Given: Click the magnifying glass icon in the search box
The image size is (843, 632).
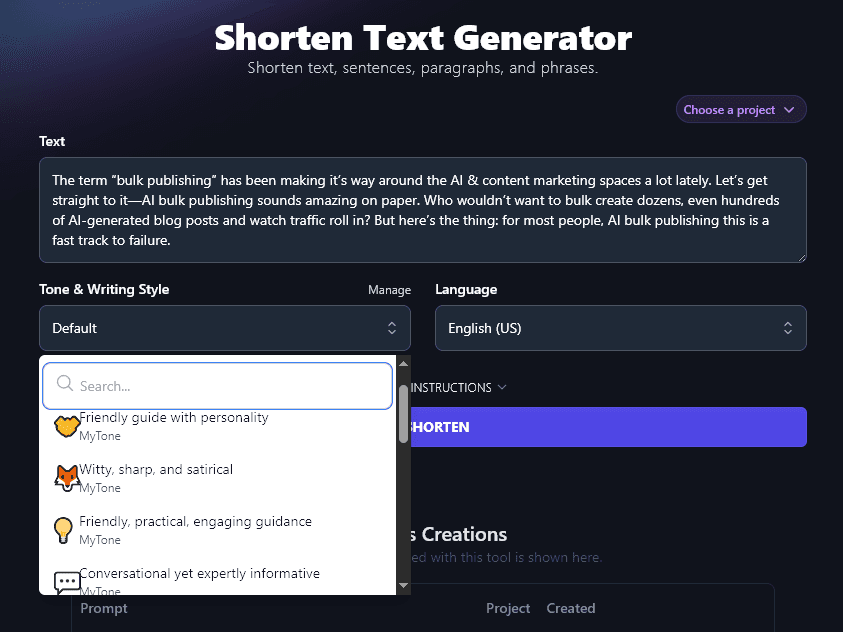Looking at the screenshot, I should pos(63,384).
